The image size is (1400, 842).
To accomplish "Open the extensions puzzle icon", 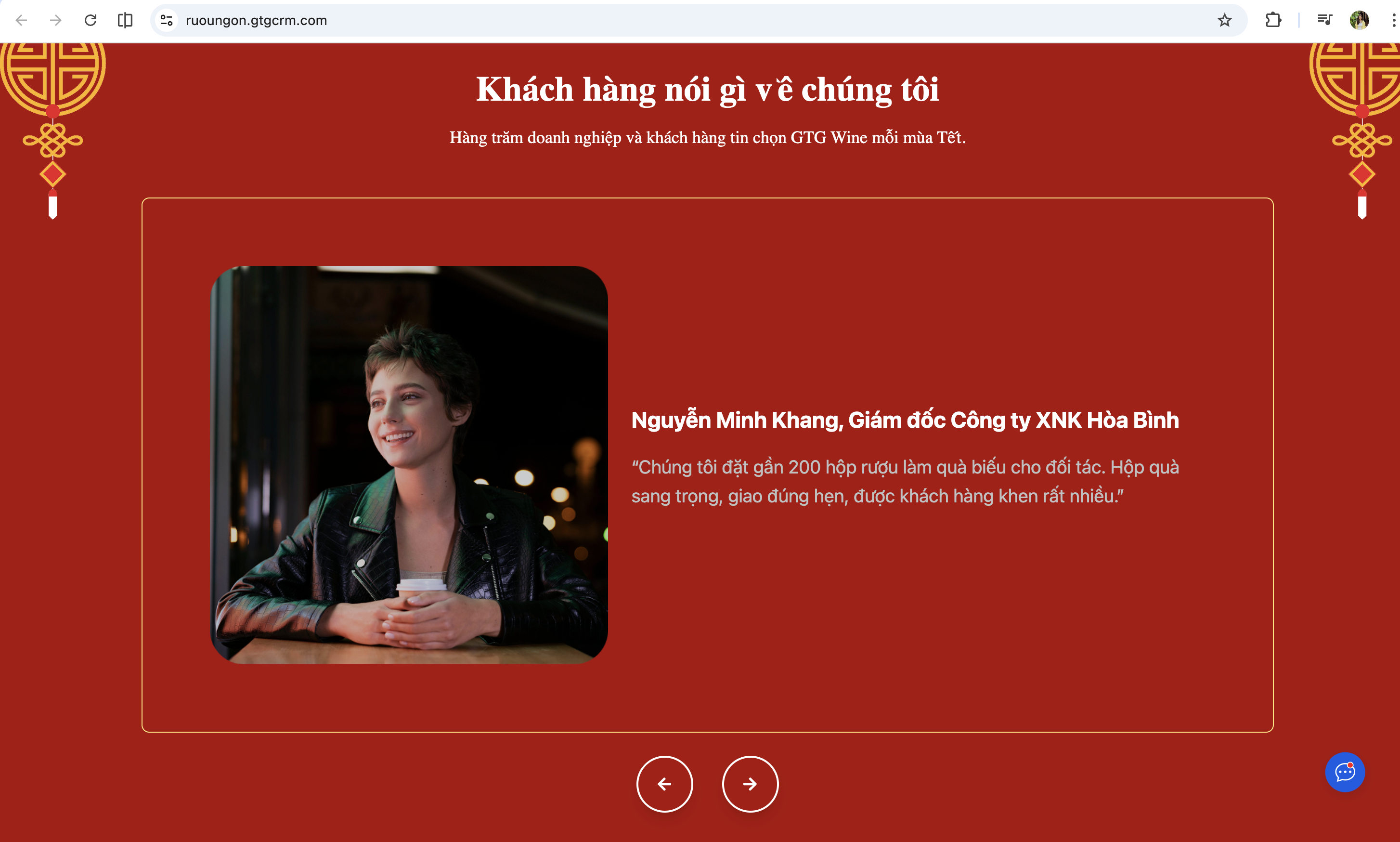I will coord(1273,20).
